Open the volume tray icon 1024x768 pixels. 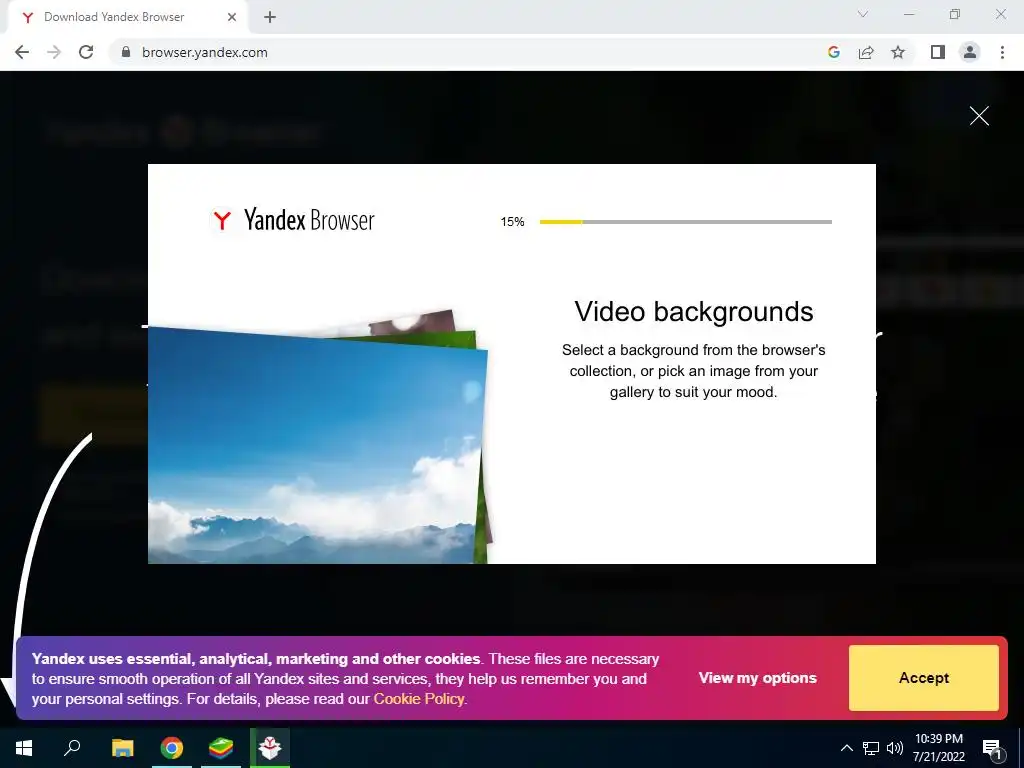[x=895, y=748]
